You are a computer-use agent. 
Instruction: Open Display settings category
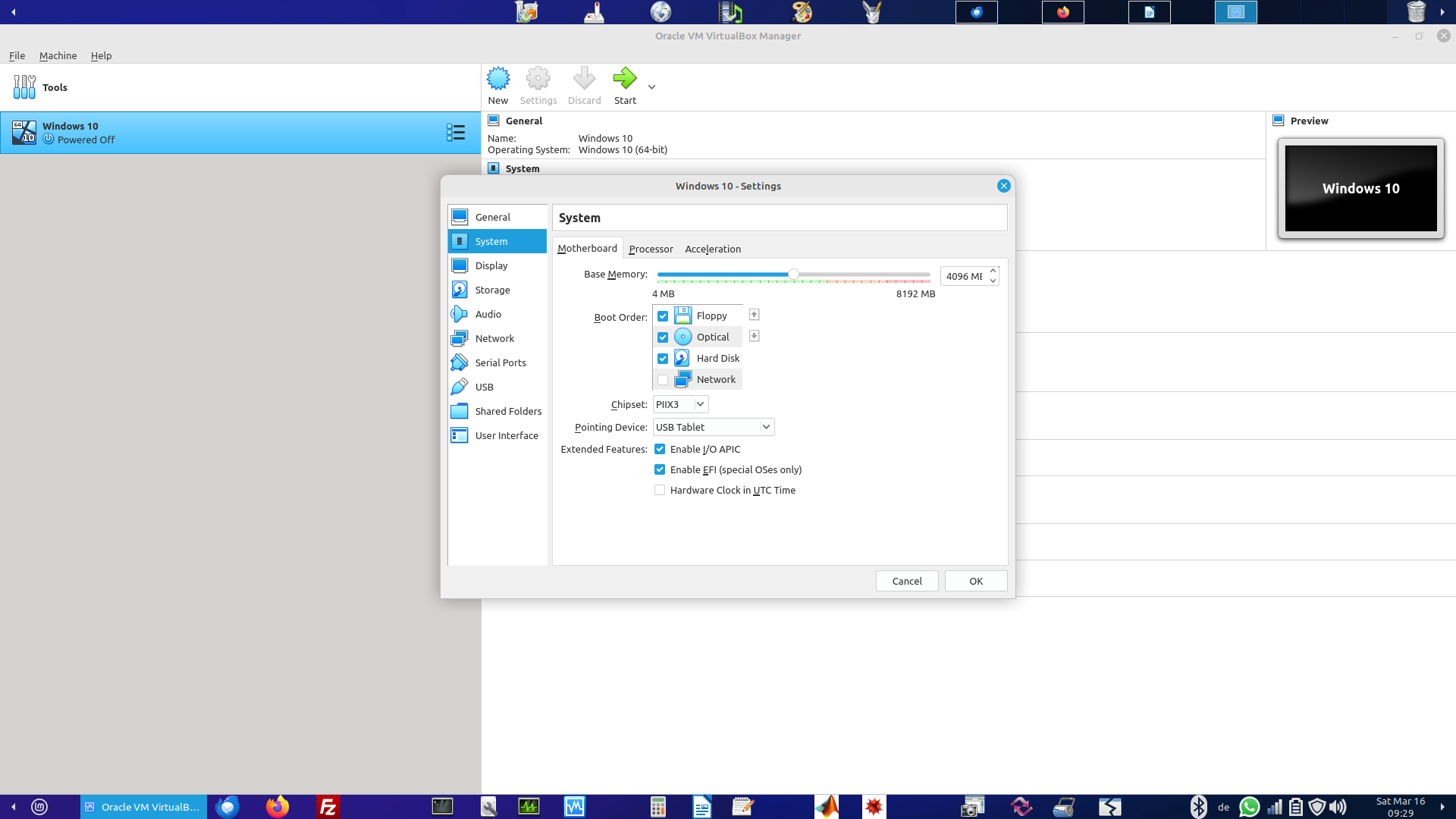coord(497,265)
